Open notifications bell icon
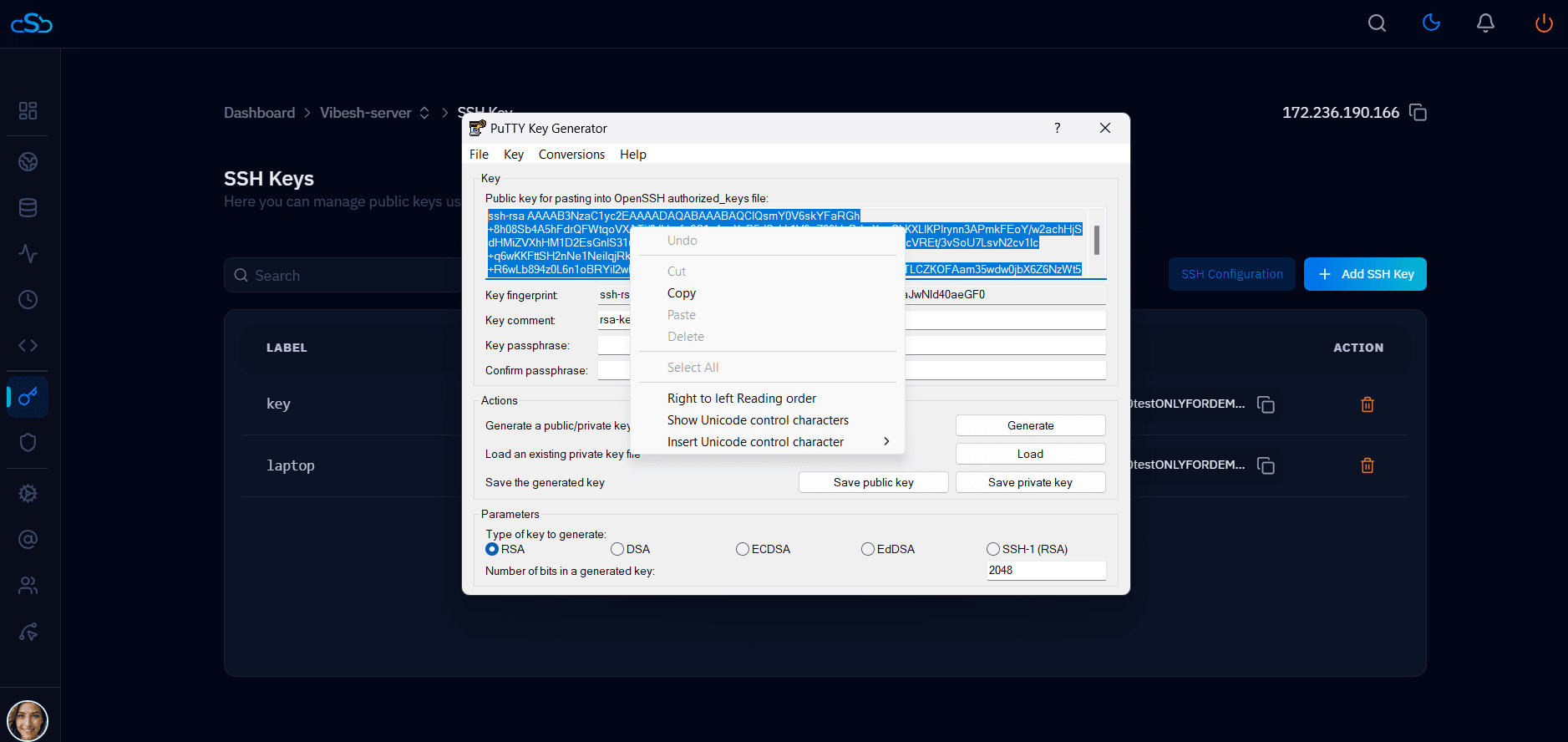 click(x=1485, y=23)
